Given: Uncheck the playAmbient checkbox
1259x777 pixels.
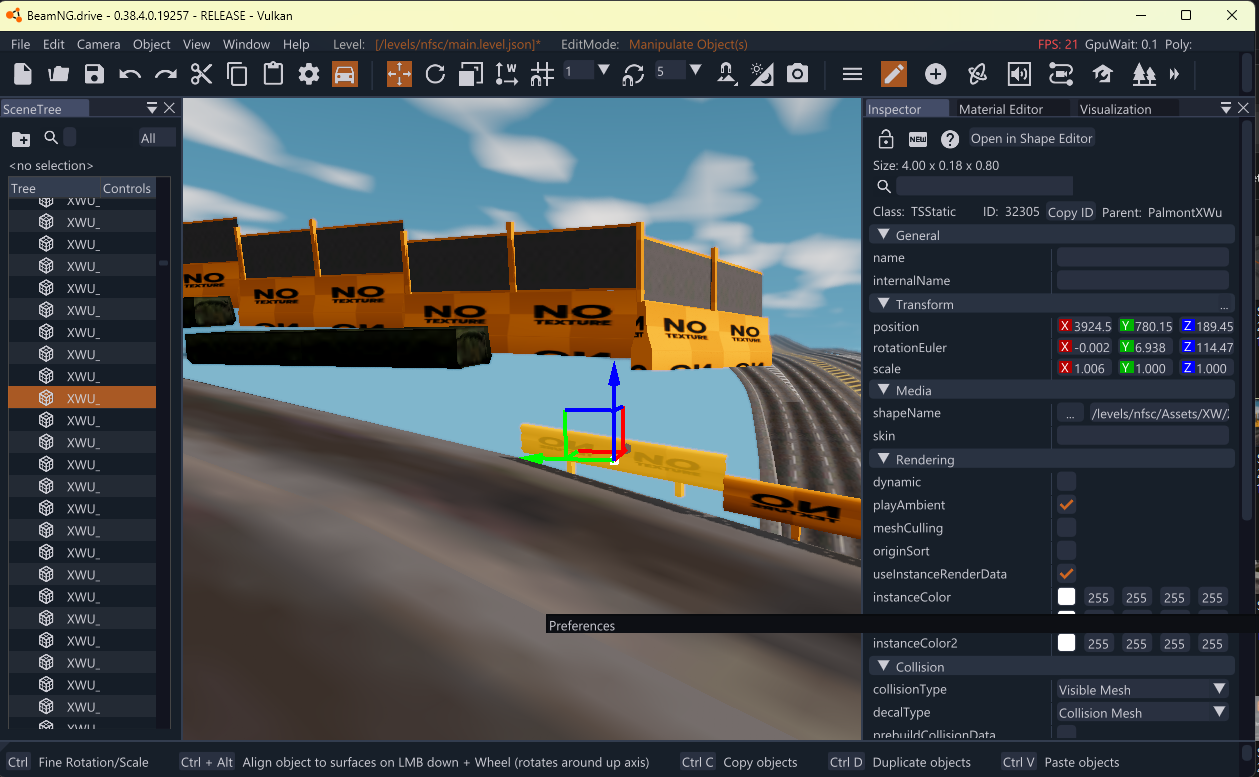Looking at the screenshot, I should point(1067,505).
